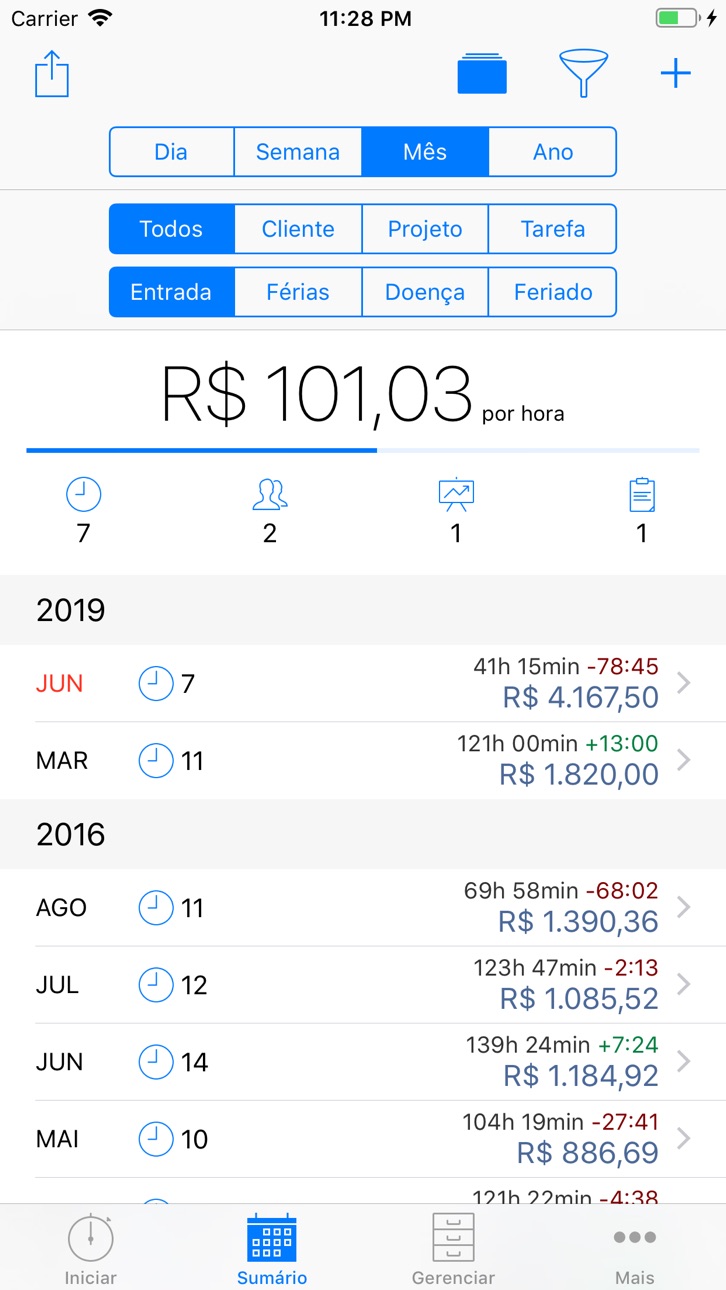
Task: Tap the 11:28 PM clock in status bar
Action: pos(365,18)
